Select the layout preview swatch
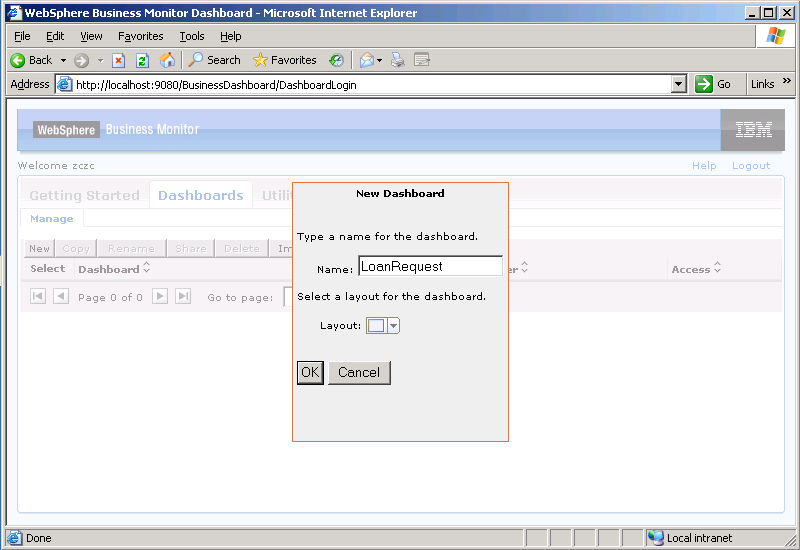Image resolution: width=800 pixels, height=550 pixels. point(376,325)
